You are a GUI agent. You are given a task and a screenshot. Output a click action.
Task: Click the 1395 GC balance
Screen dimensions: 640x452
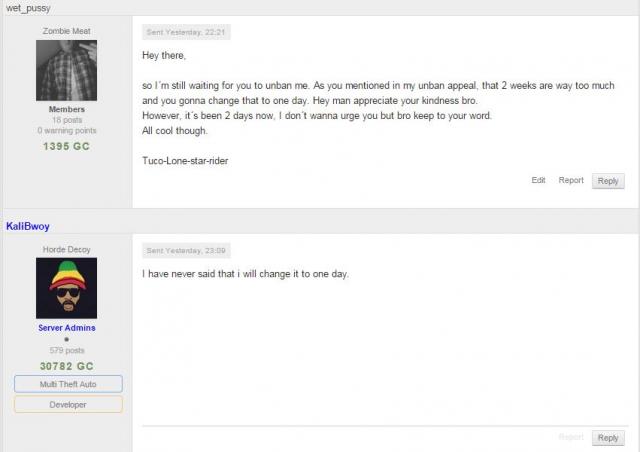pyautogui.click(x=67, y=146)
